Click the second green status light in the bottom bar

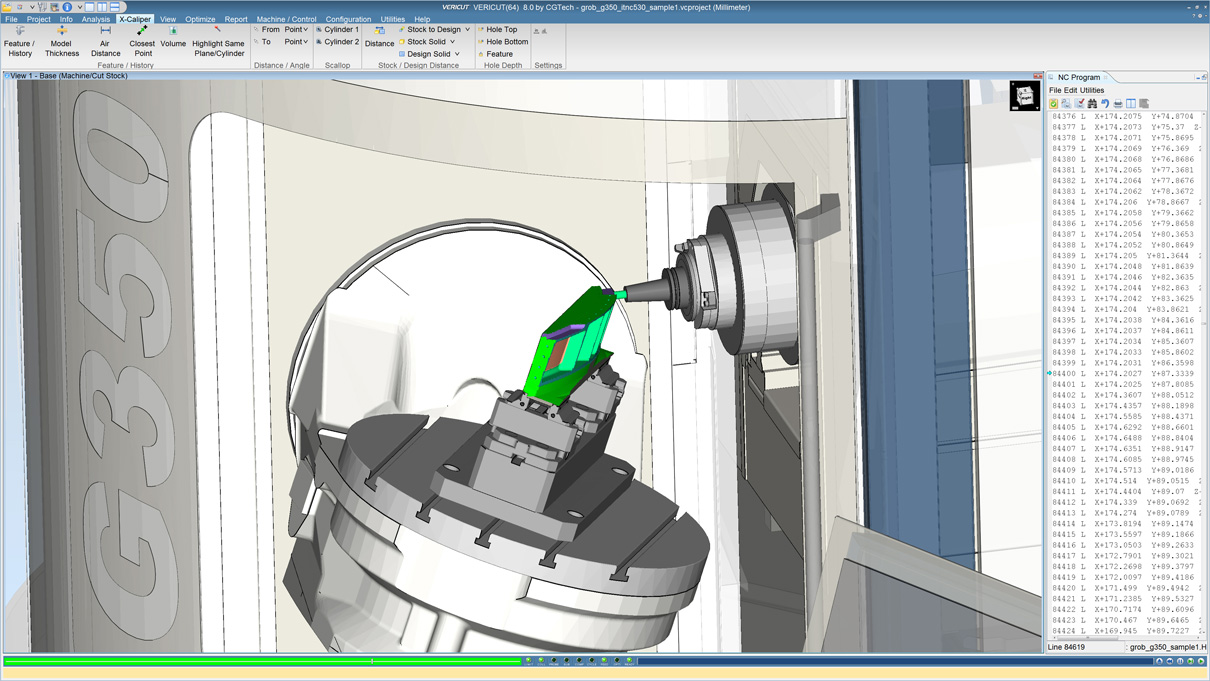coord(541,660)
